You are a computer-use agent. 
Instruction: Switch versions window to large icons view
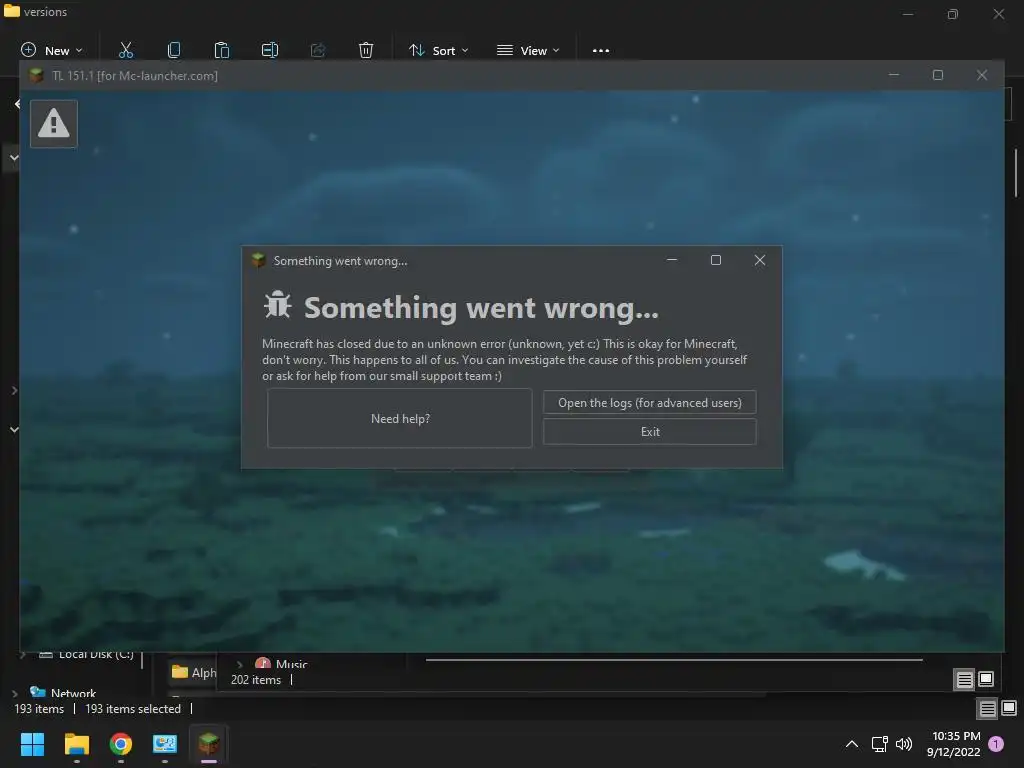[1009, 708]
